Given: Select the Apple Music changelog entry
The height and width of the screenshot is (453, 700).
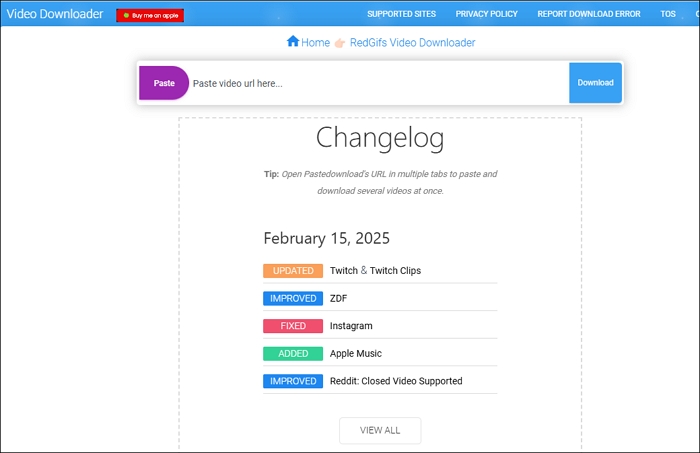Looking at the screenshot, I should pyautogui.click(x=356, y=354).
